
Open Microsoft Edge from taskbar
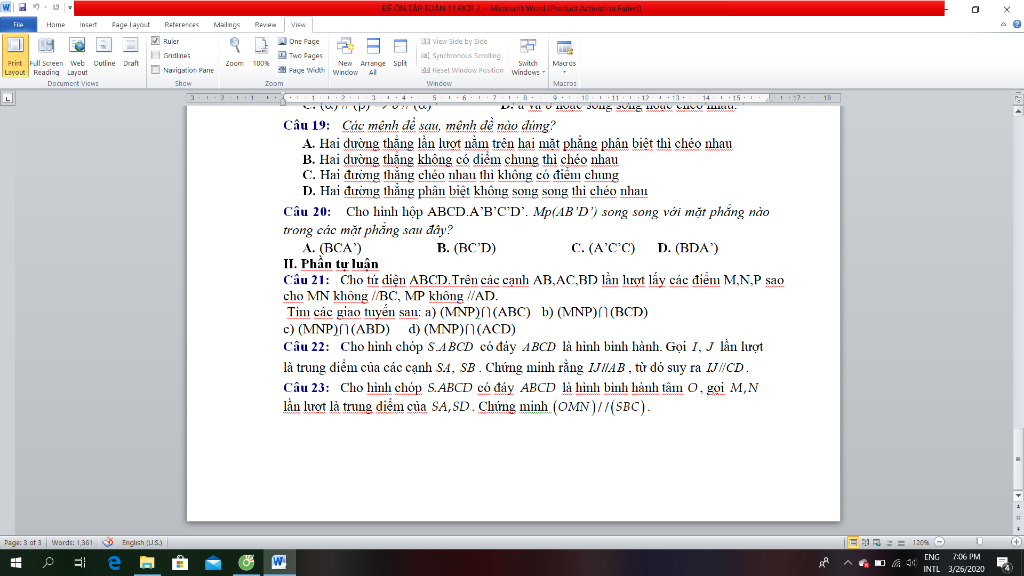coord(114,562)
